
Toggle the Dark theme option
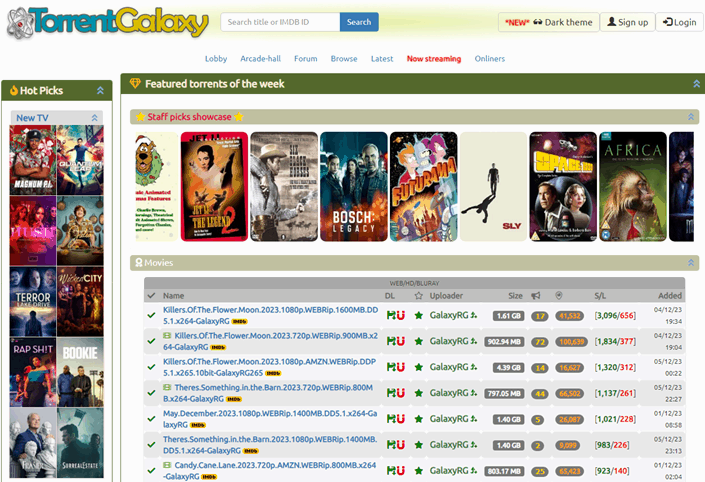pyautogui.click(x=549, y=22)
